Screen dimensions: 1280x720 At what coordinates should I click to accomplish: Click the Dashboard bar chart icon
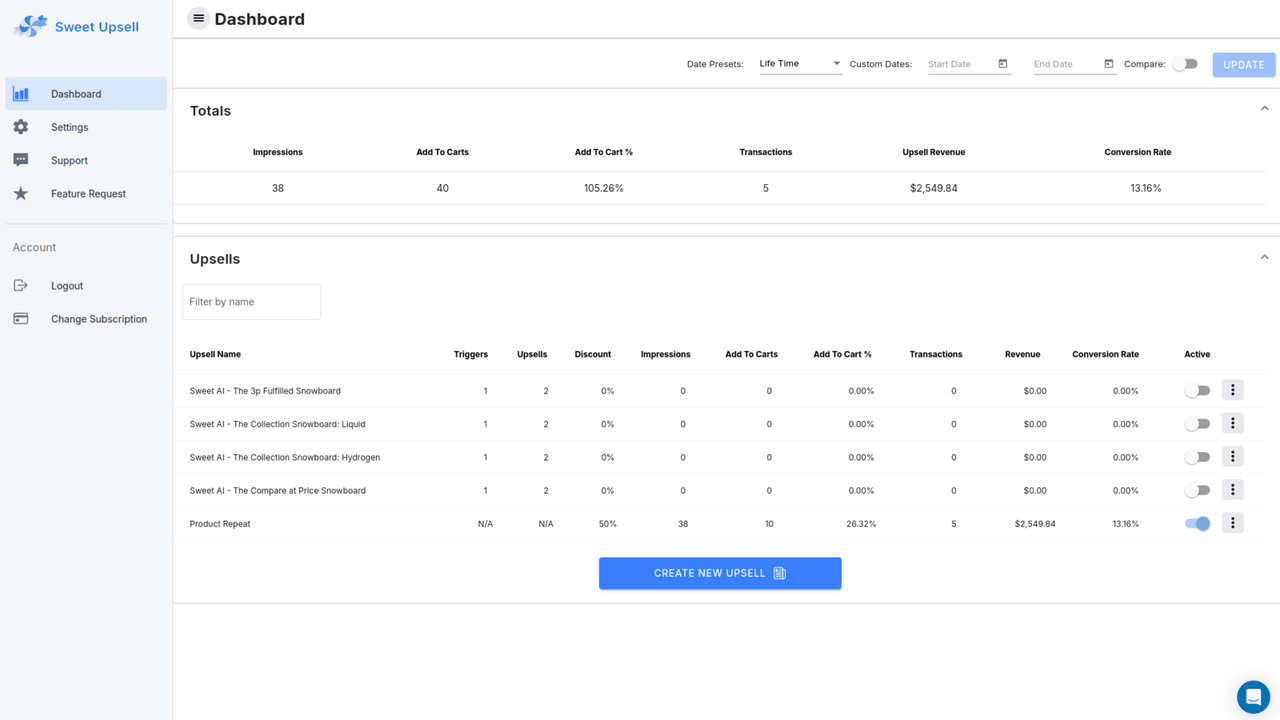[21, 93]
